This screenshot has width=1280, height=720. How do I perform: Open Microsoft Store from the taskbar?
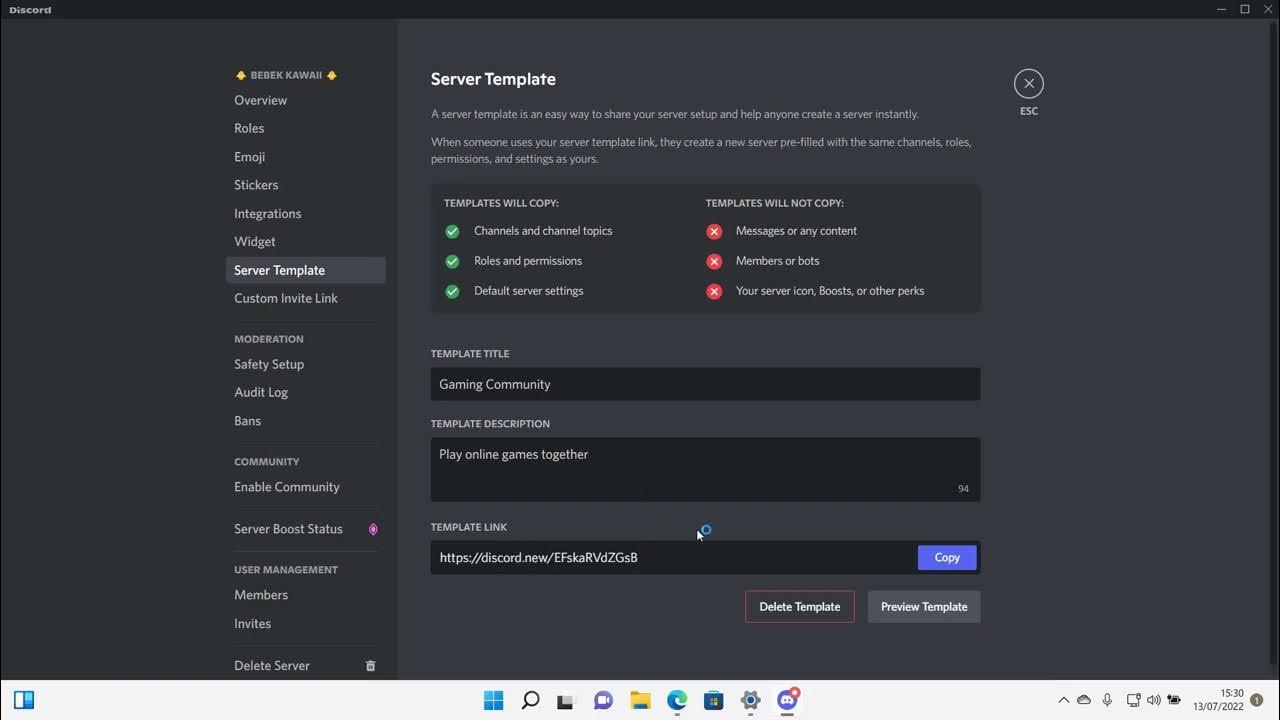[x=713, y=700]
